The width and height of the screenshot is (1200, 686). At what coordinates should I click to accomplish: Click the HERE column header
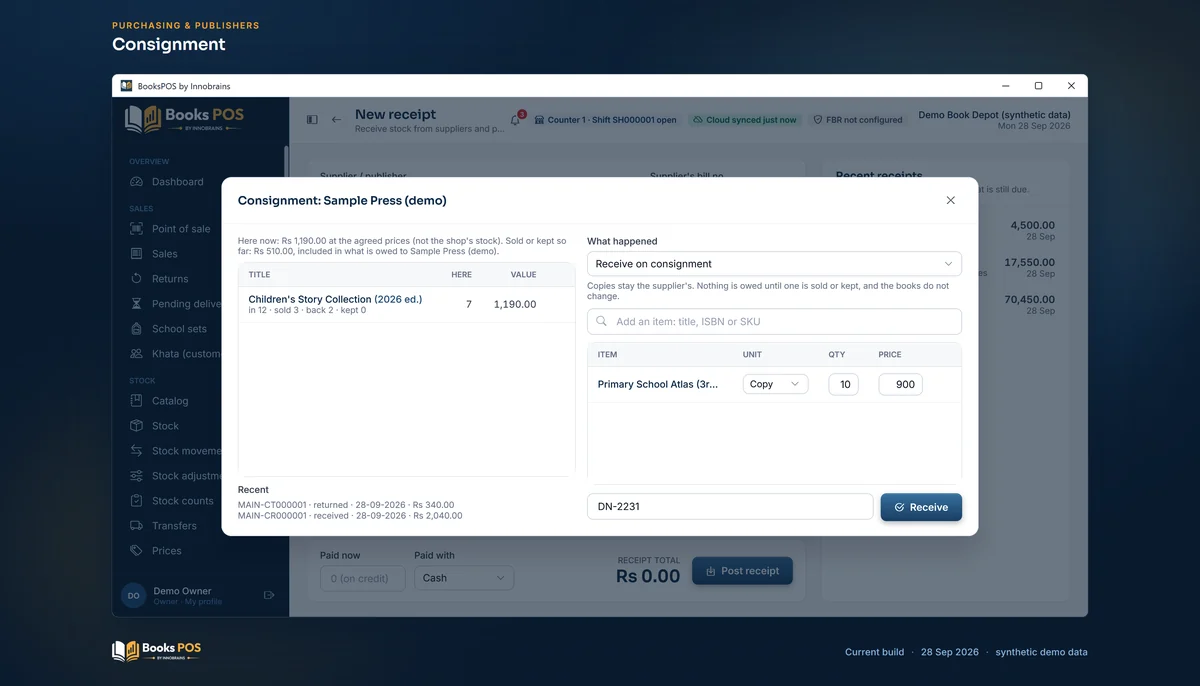tap(461, 274)
